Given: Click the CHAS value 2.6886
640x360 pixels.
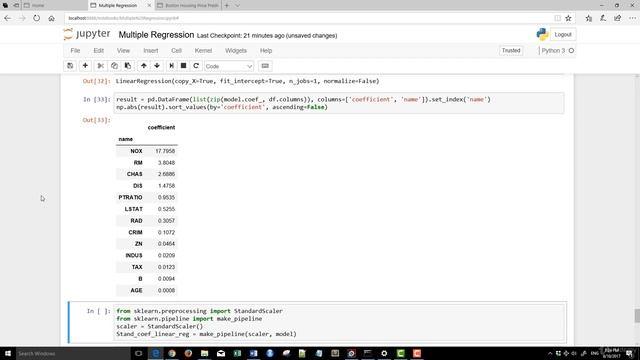Looking at the screenshot, I should coord(166,174).
